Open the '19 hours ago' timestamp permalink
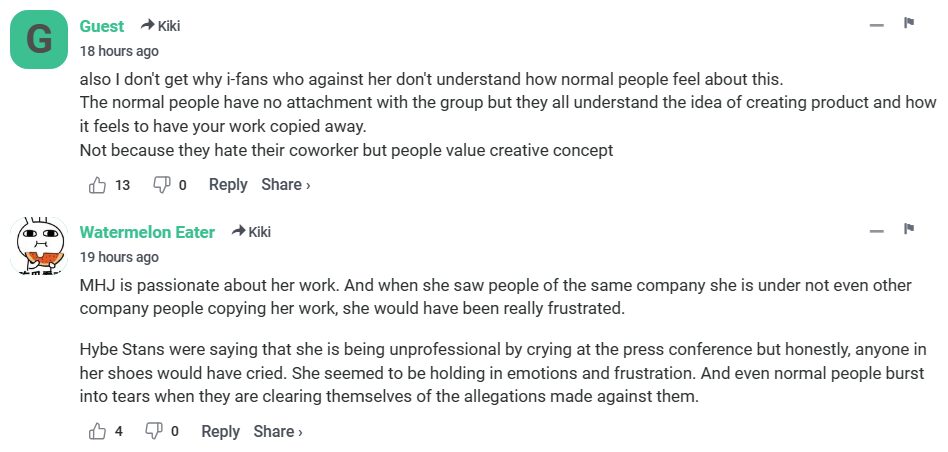The height and width of the screenshot is (452, 948). (x=119, y=257)
